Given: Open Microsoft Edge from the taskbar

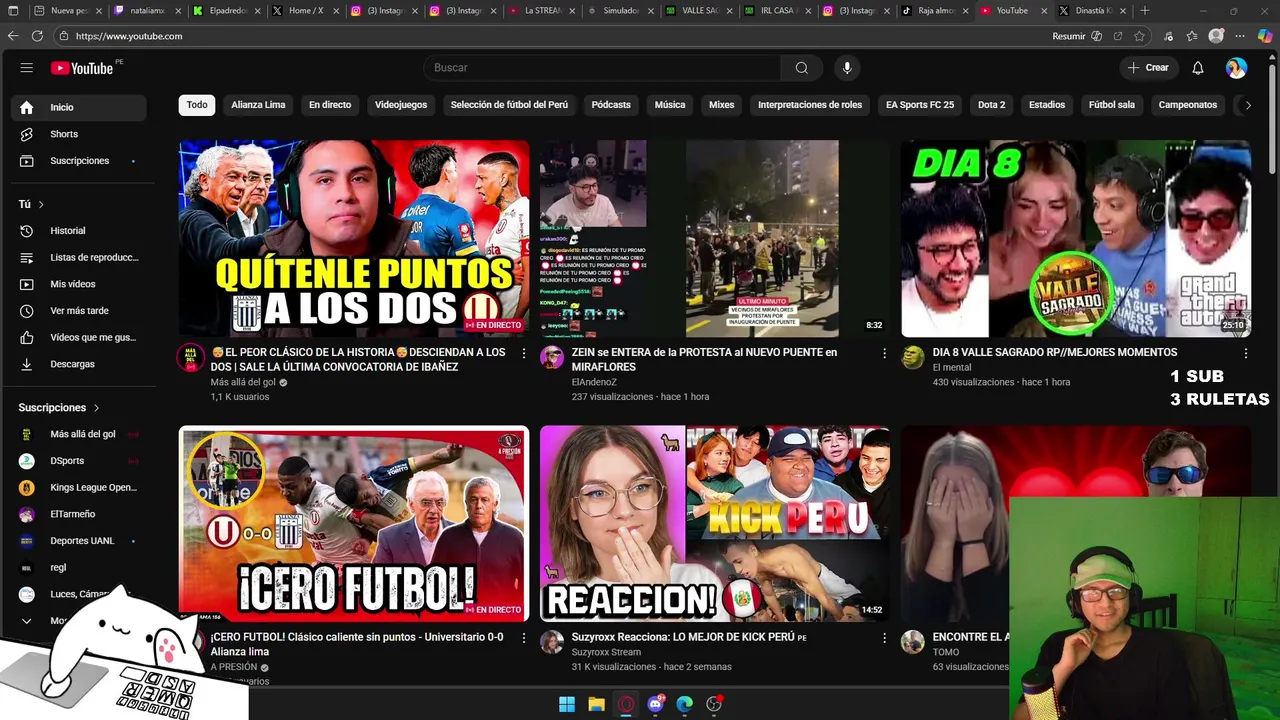Looking at the screenshot, I should click(x=684, y=704).
